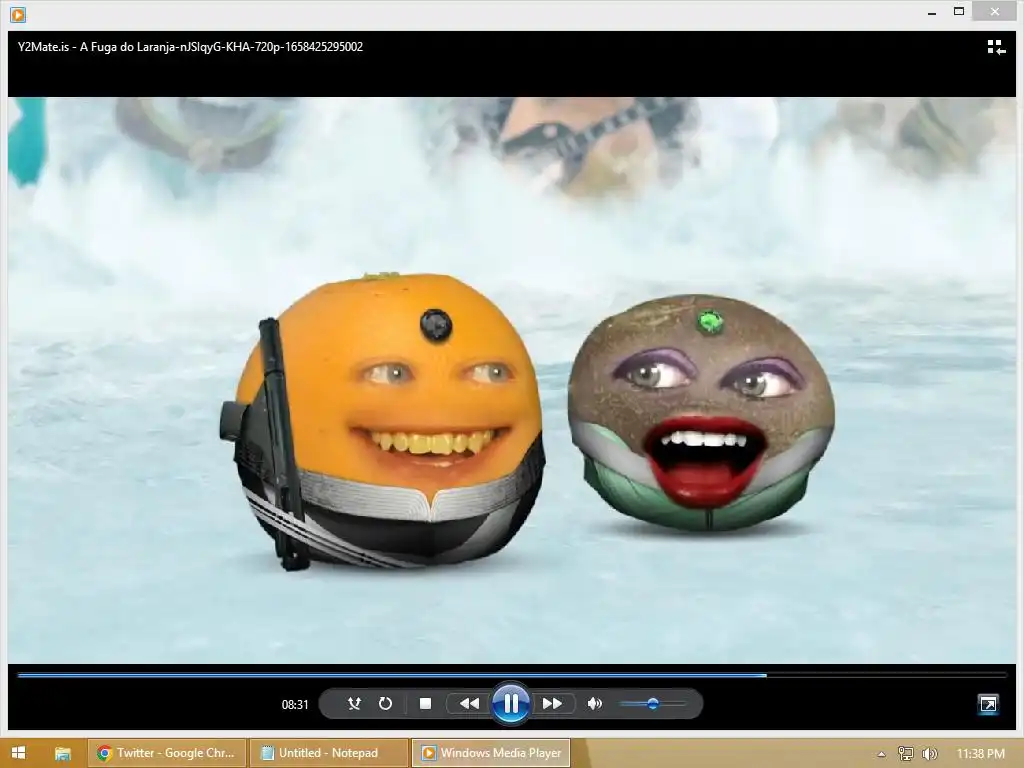
Task: Turn shuffle on in the player controls
Action: pyautogui.click(x=354, y=703)
